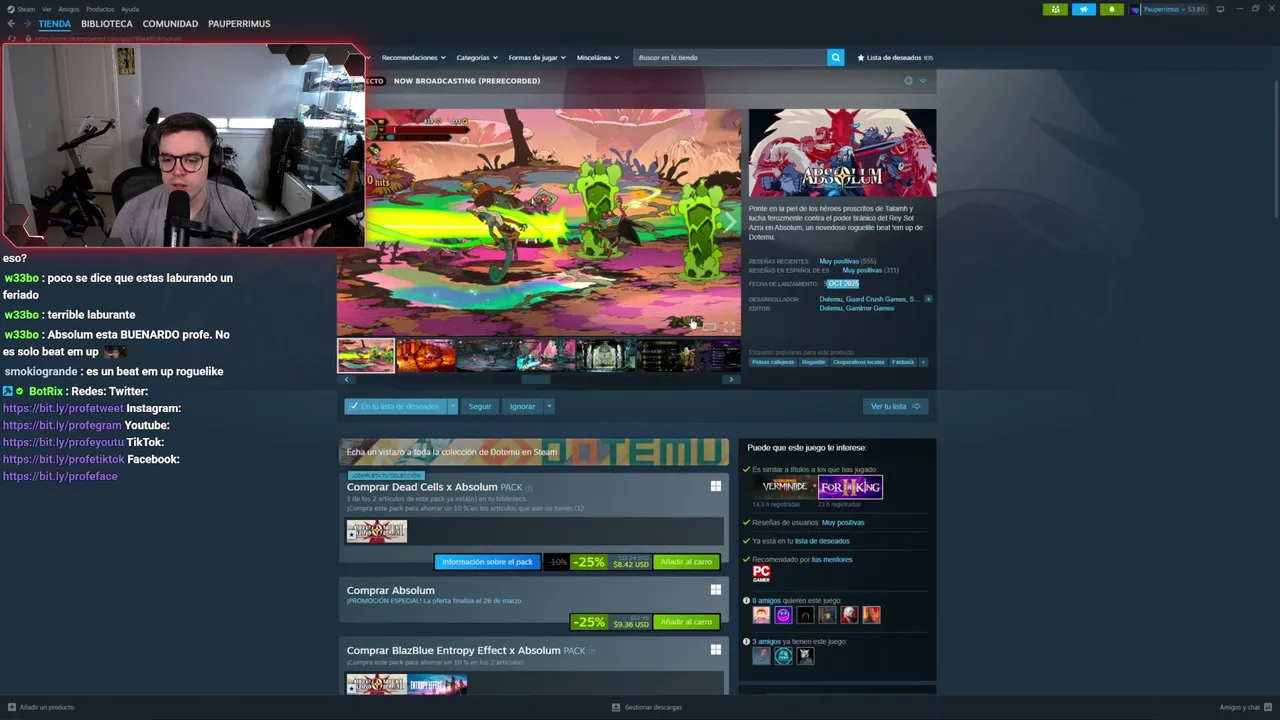
Task: Click Información sobre el pack button
Action: pos(487,562)
